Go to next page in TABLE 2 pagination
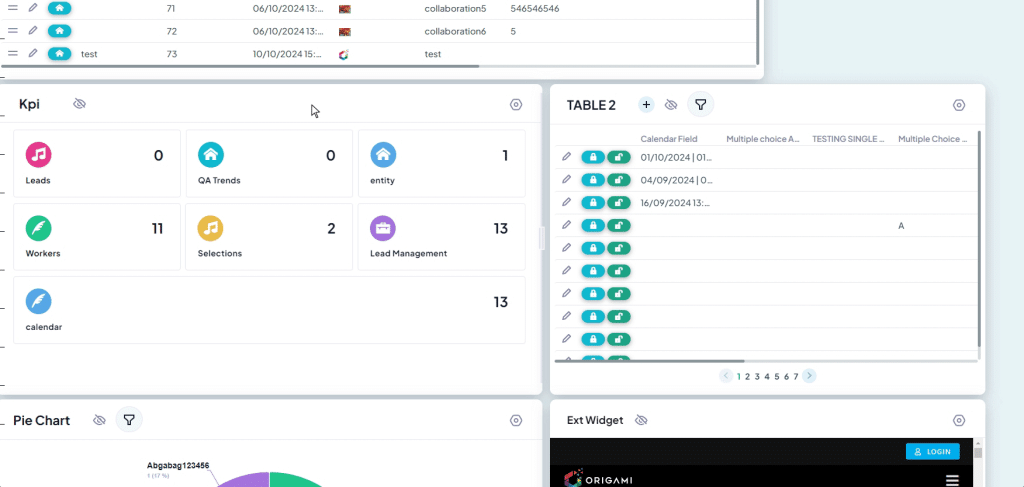This screenshot has width=1024, height=487. pyautogui.click(x=809, y=375)
